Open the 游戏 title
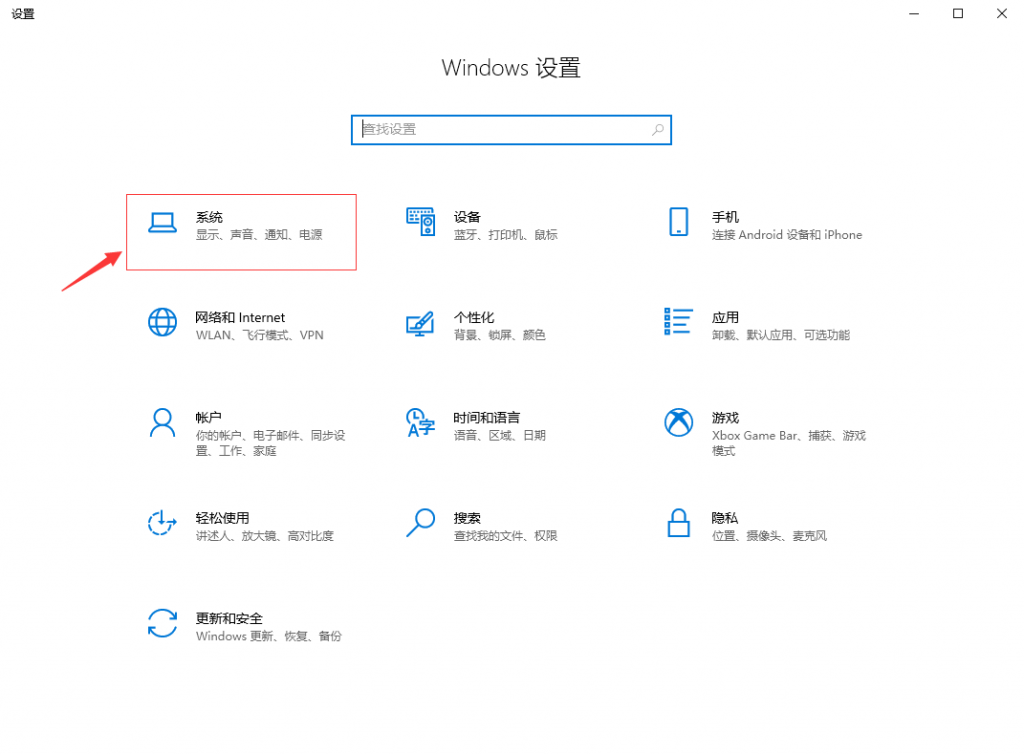 point(725,417)
